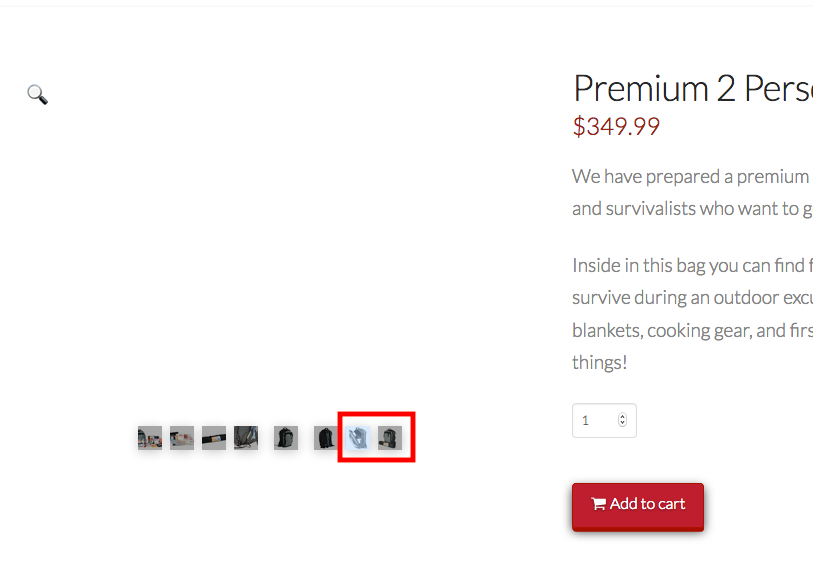Increase quantity with the stepper up arrow
This screenshot has width=813, height=575.
coord(622,416)
